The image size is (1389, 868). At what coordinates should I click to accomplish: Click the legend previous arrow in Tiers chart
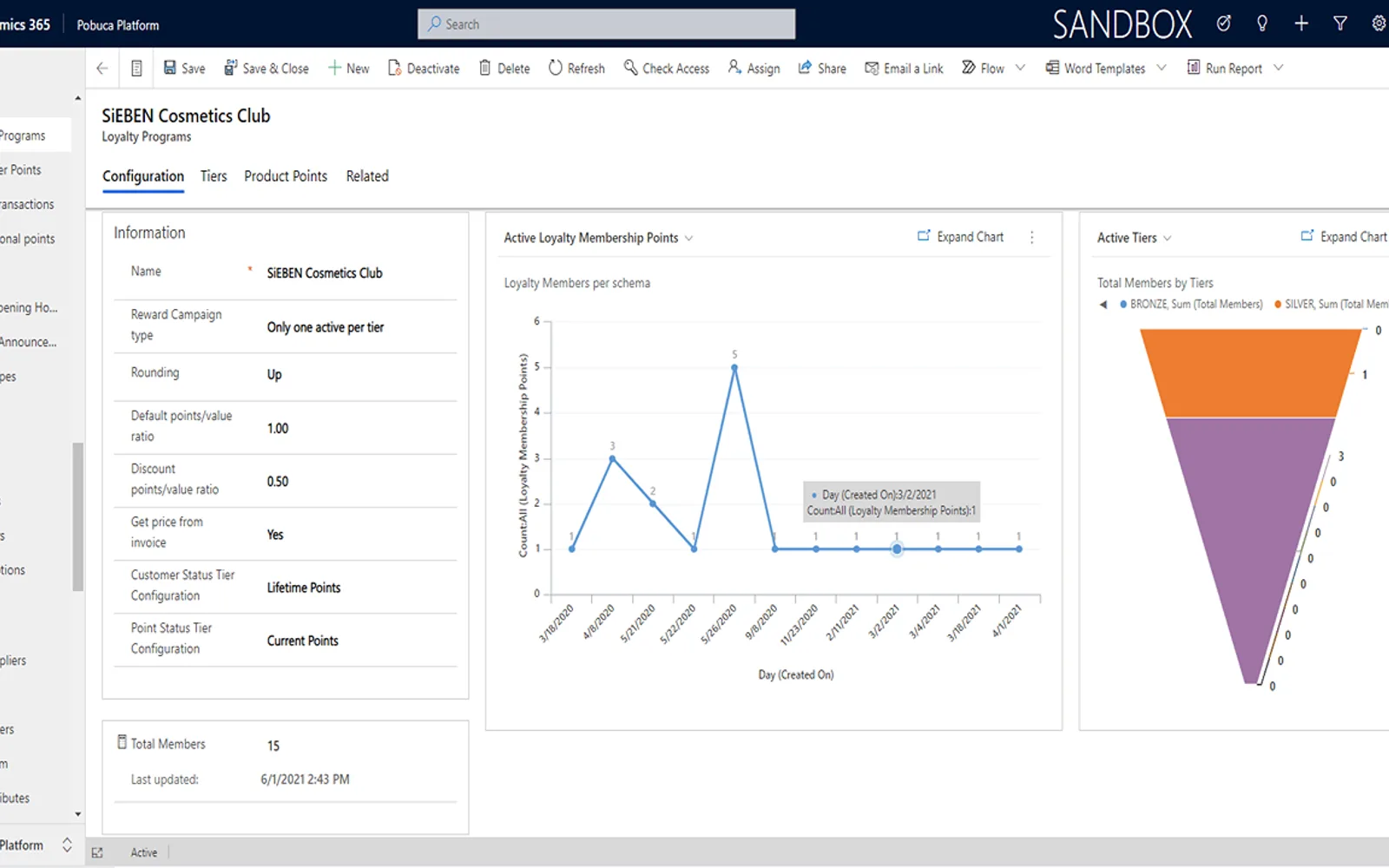(x=1103, y=305)
